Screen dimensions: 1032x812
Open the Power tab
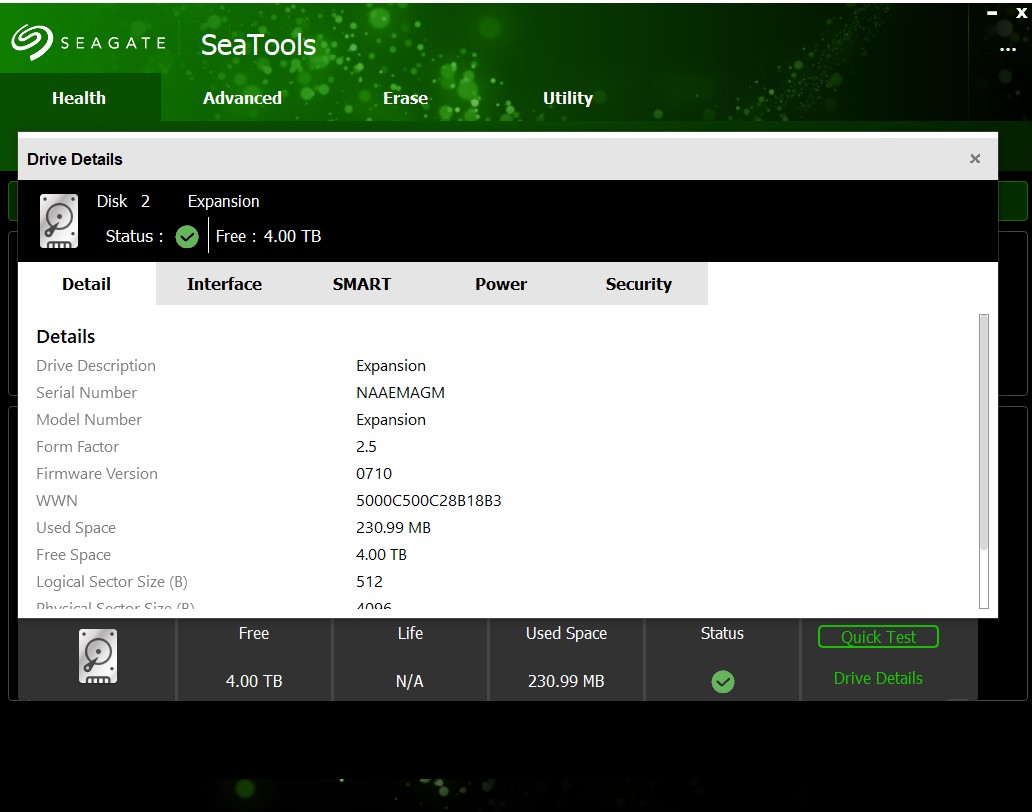point(501,284)
